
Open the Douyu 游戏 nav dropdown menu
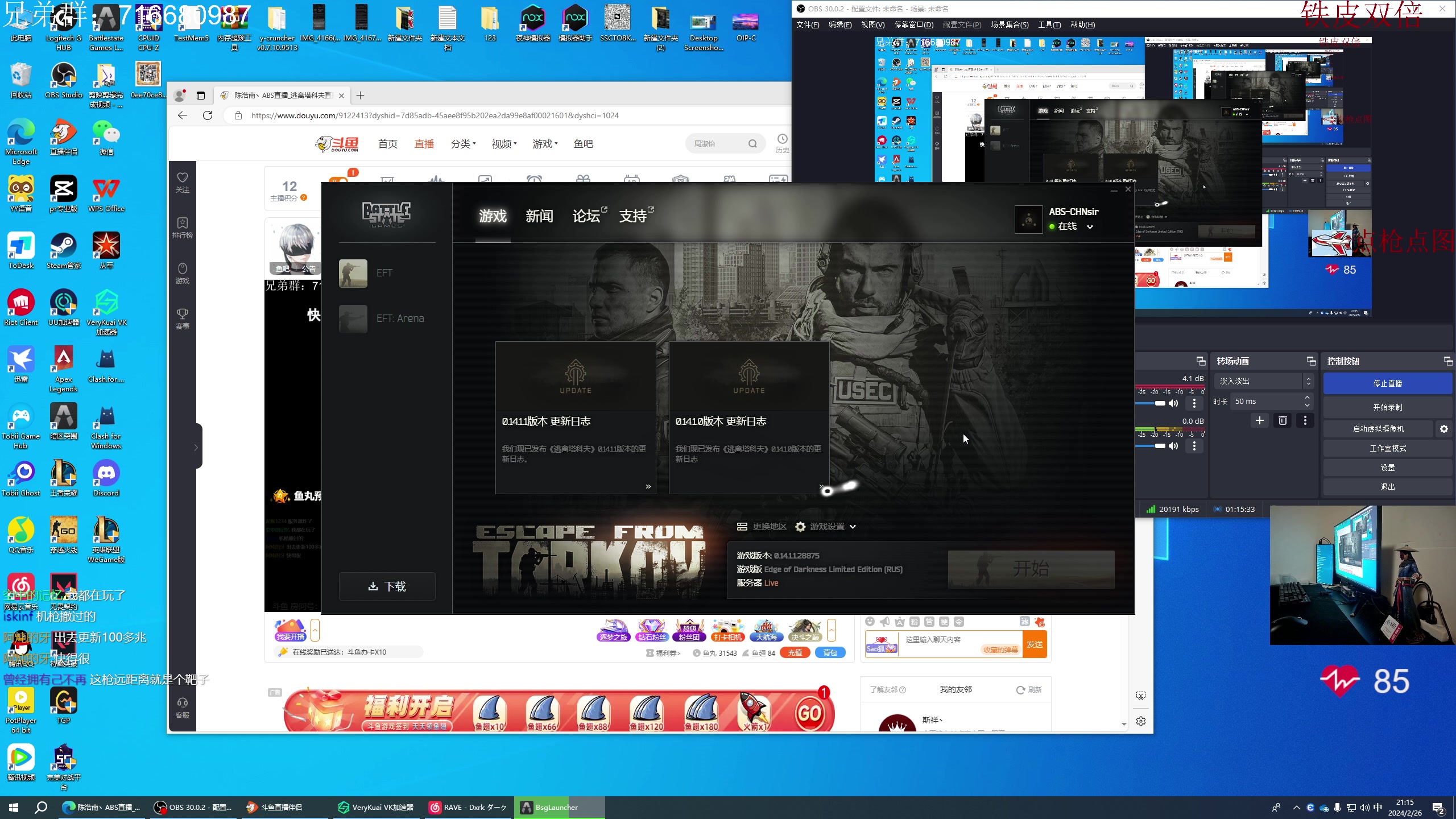coord(545,144)
